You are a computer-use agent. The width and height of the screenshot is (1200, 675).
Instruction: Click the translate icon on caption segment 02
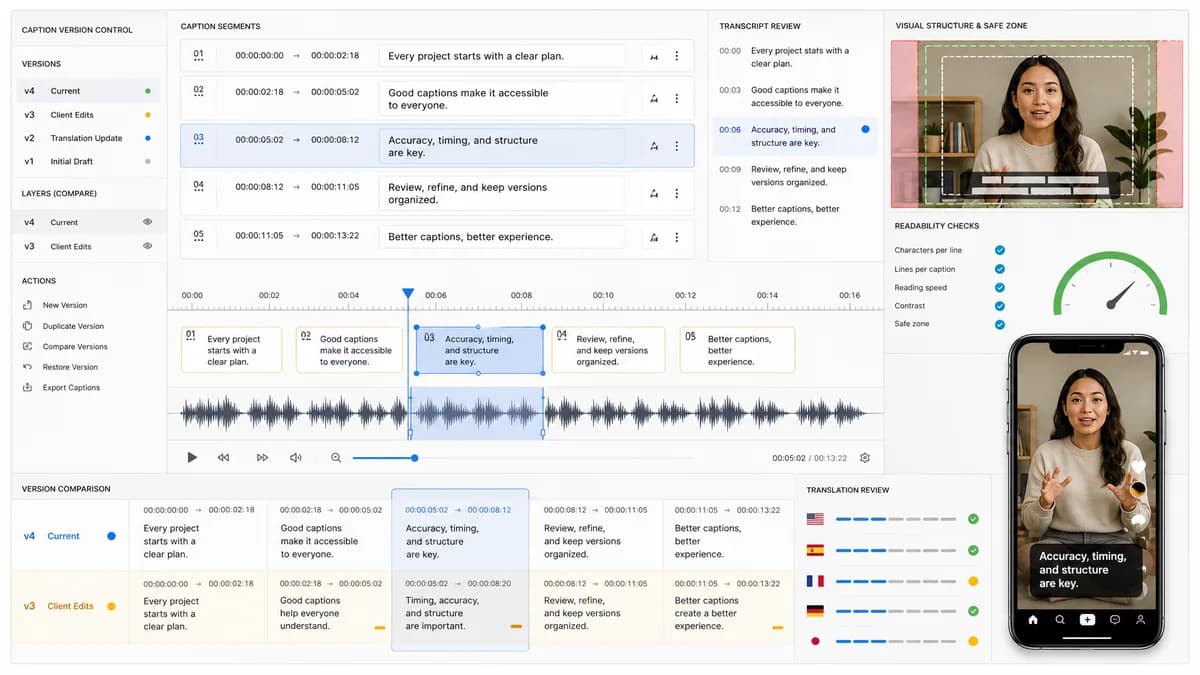pos(654,98)
